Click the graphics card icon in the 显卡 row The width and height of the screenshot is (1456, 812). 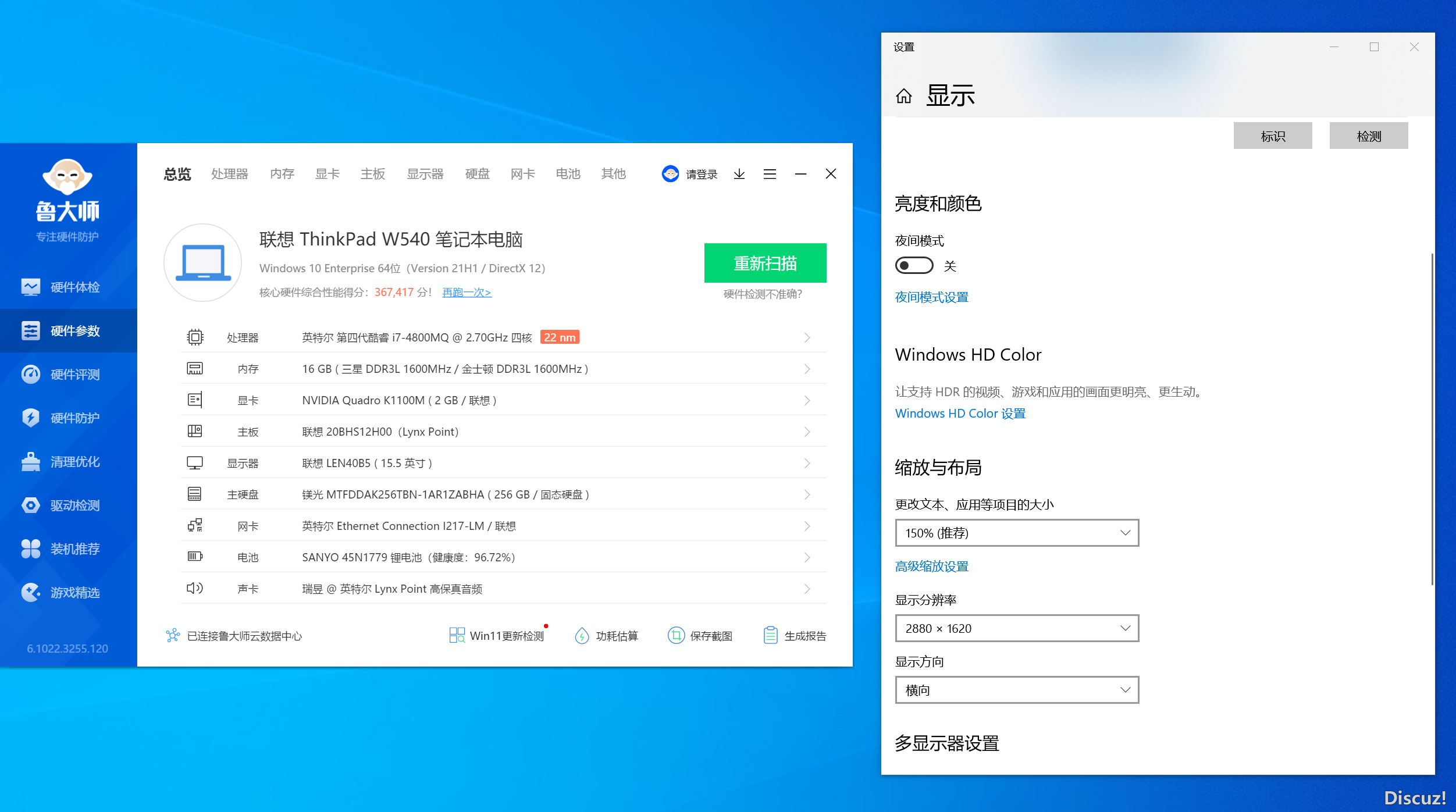point(195,400)
